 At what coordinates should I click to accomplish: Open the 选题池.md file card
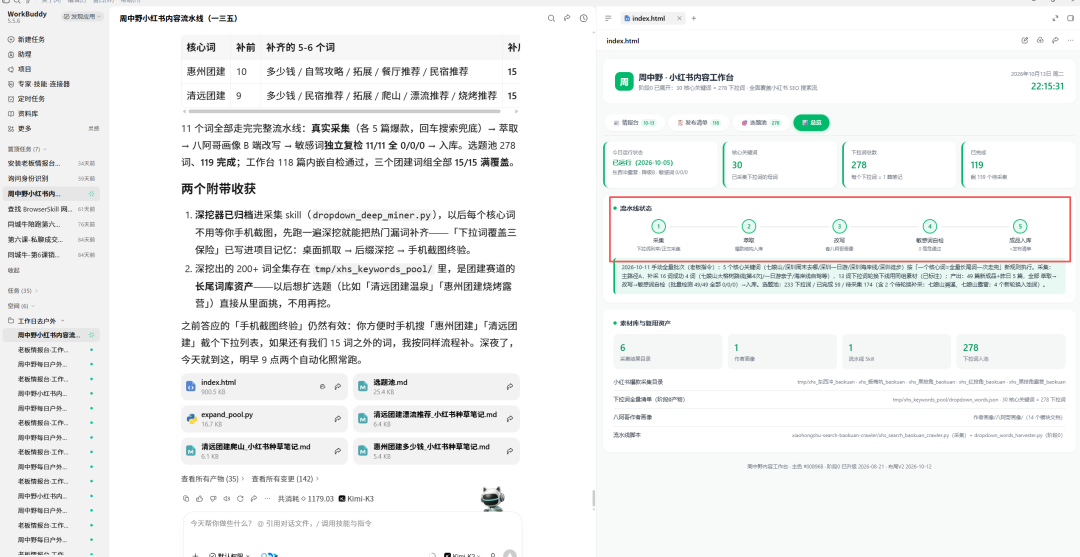(x=436, y=387)
